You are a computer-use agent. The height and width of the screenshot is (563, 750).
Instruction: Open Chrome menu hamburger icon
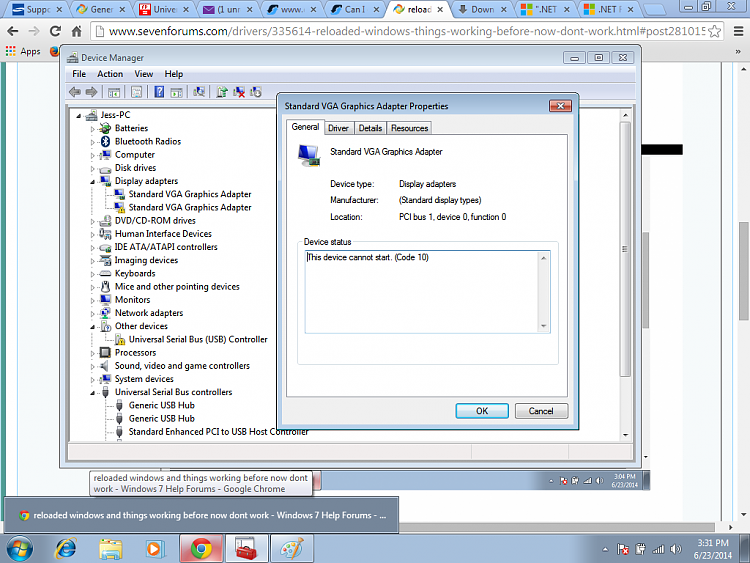(x=738, y=32)
